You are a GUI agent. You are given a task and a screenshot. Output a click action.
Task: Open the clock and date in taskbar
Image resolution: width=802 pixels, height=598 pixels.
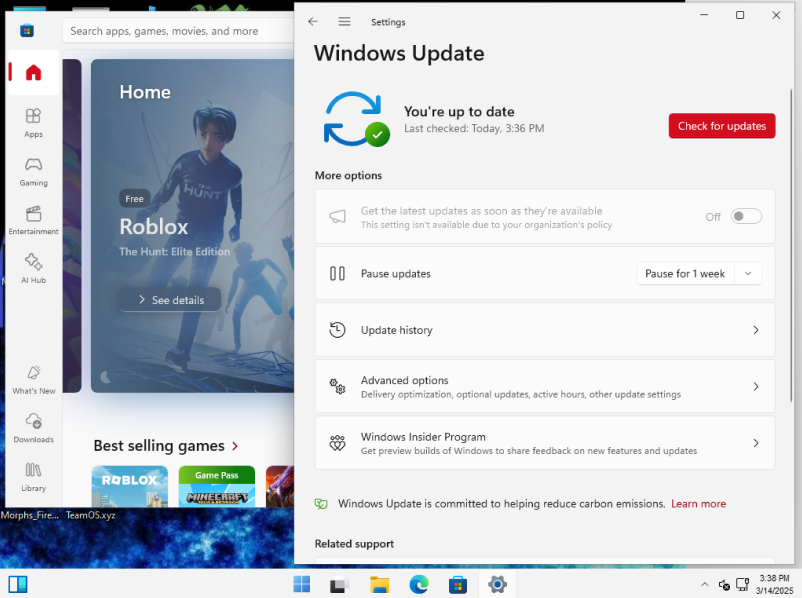point(775,584)
